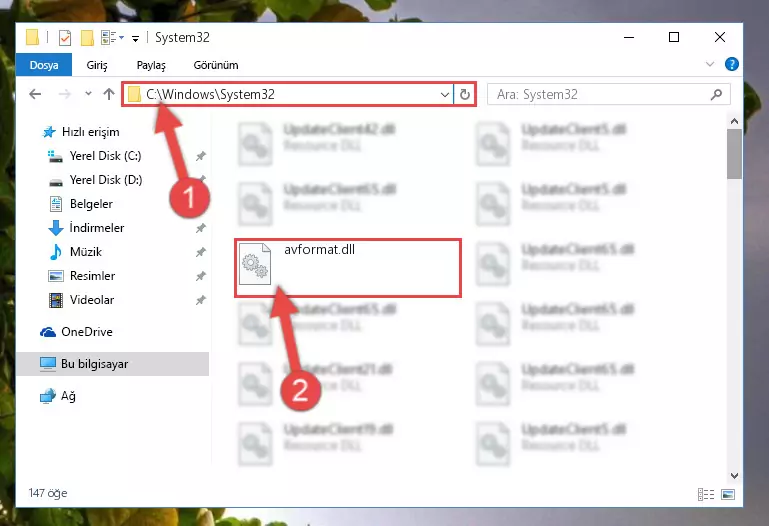Click the pin icon beside İndirmeler
The height and width of the screenshot is (526, 769).
click(201, 228)
